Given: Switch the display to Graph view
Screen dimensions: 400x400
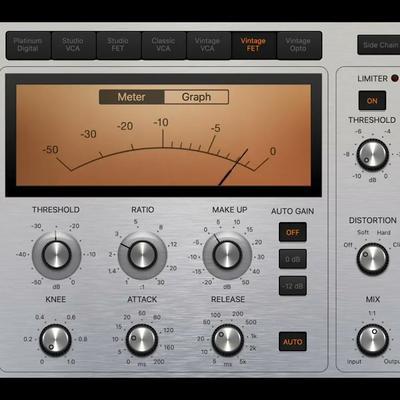Looking at the screenshot, I should tap(196, 97).
